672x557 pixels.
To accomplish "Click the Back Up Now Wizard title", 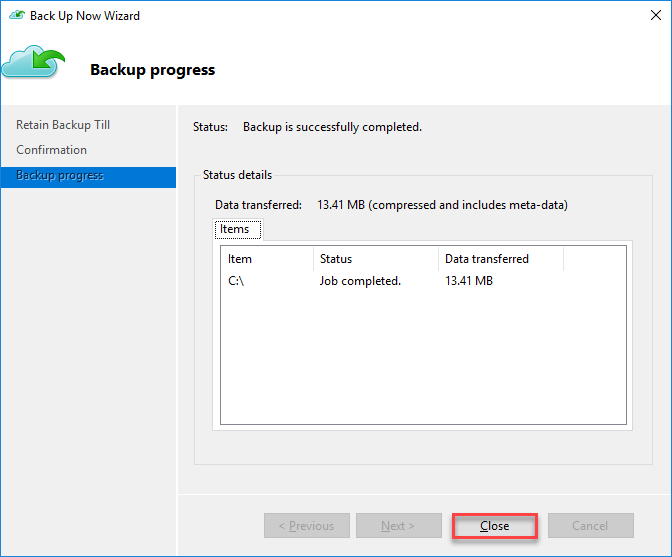I will (85, 16).
